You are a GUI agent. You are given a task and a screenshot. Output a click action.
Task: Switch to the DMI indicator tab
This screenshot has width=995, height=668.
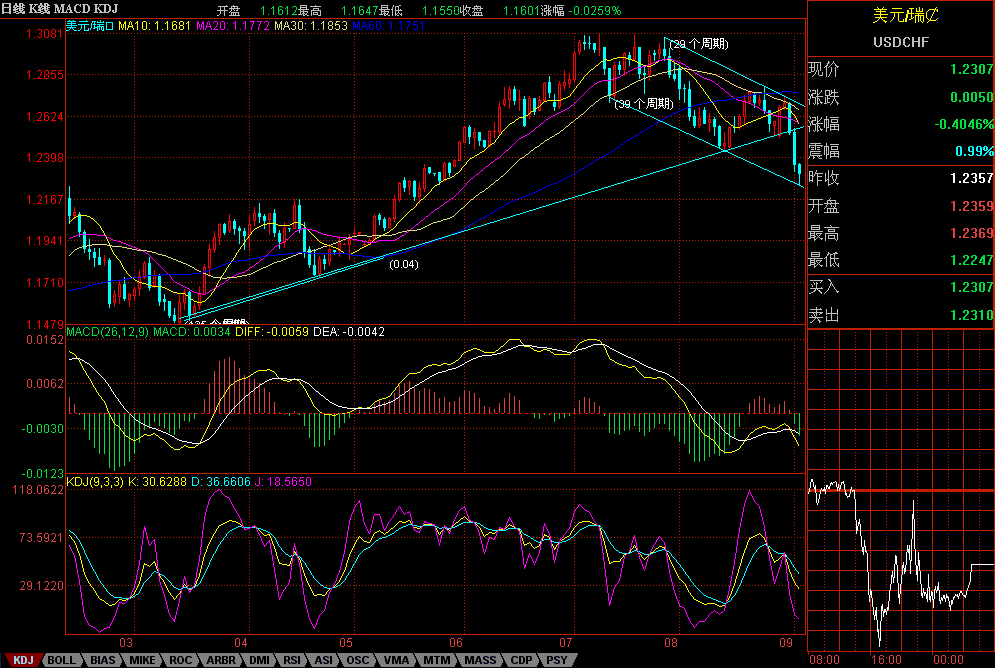(x=259, y=660)
